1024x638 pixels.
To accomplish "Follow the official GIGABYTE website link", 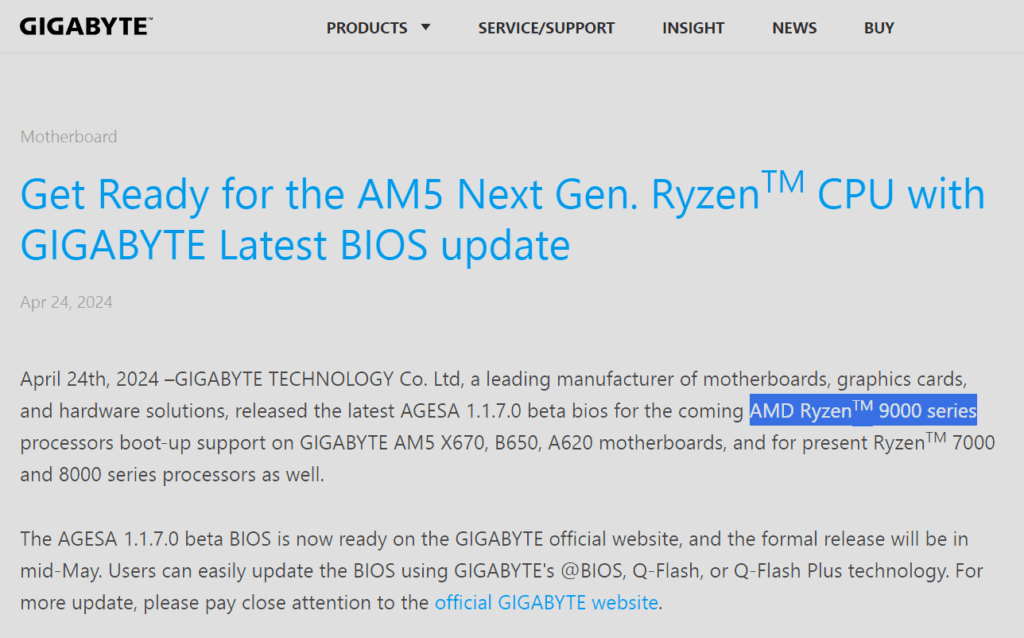I will pos(546,603).
